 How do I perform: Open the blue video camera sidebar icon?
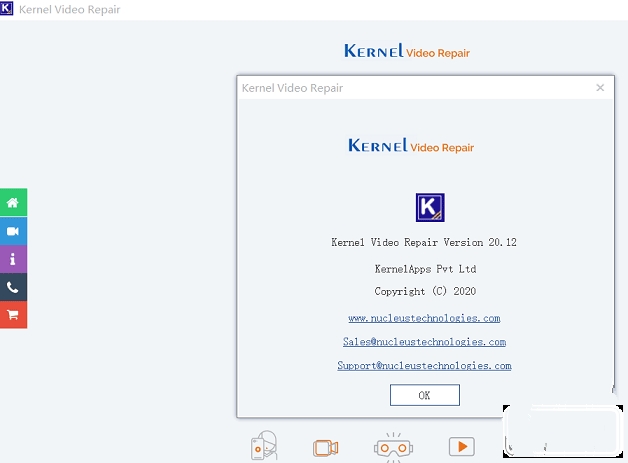pos(13,230)
